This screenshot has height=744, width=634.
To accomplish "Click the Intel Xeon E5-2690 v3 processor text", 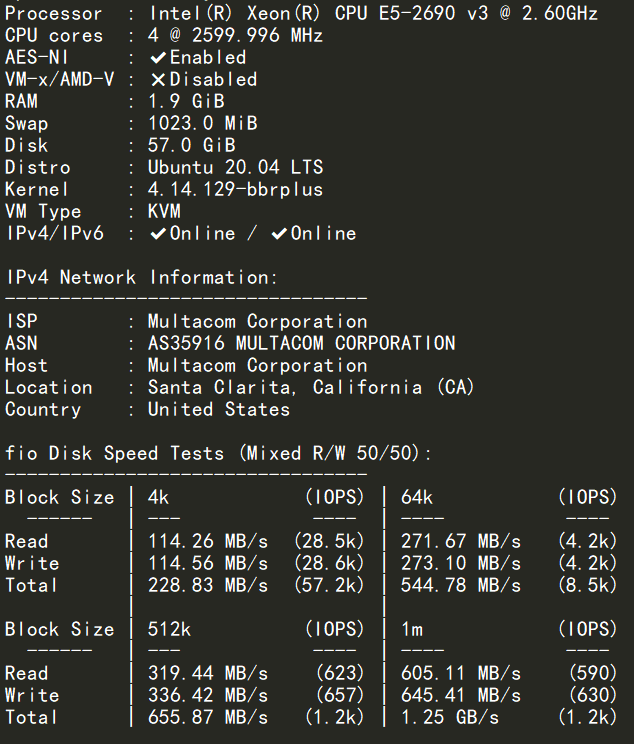I will [373, 14].
